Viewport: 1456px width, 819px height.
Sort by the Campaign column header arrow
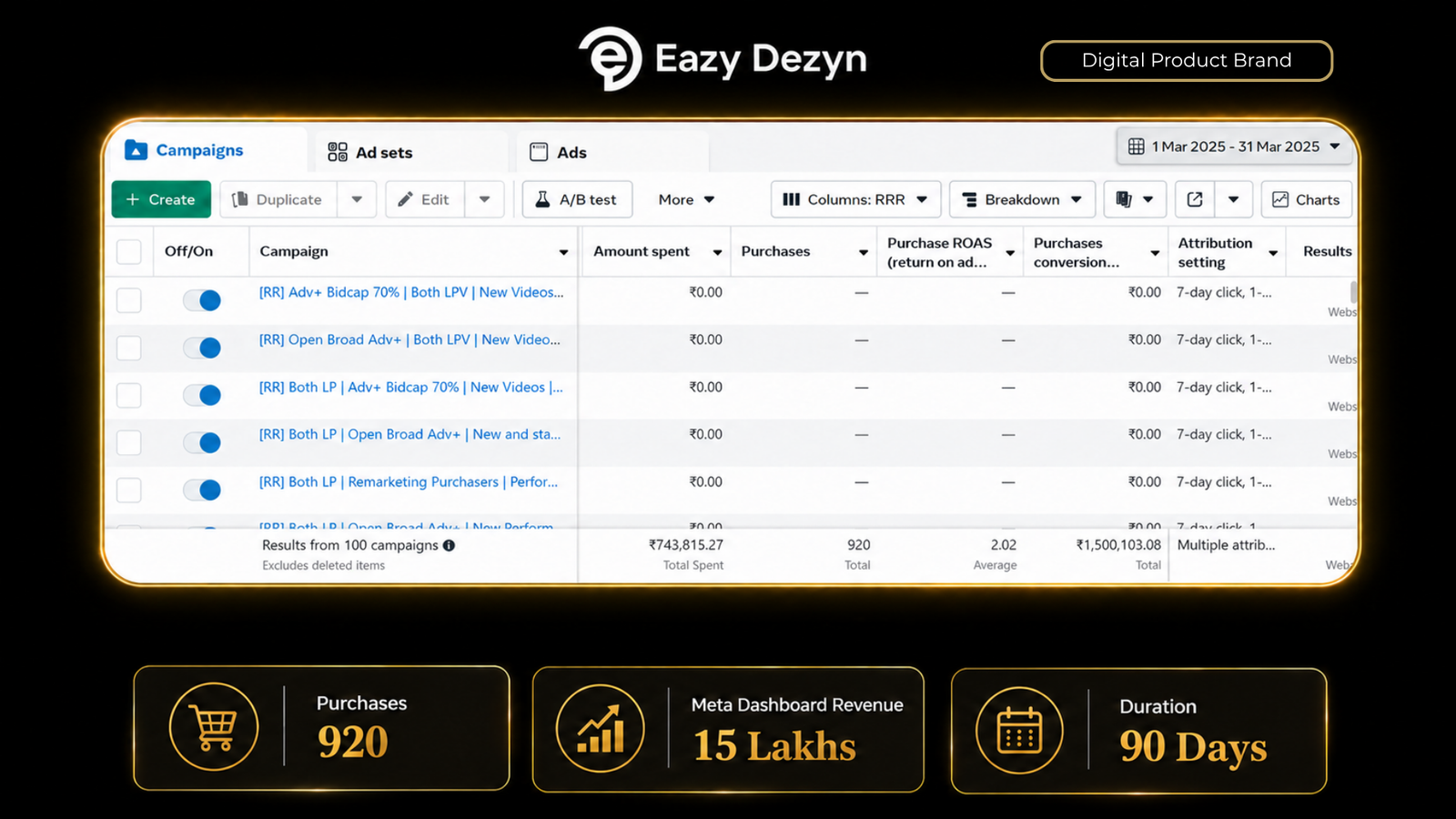(563, 252)
